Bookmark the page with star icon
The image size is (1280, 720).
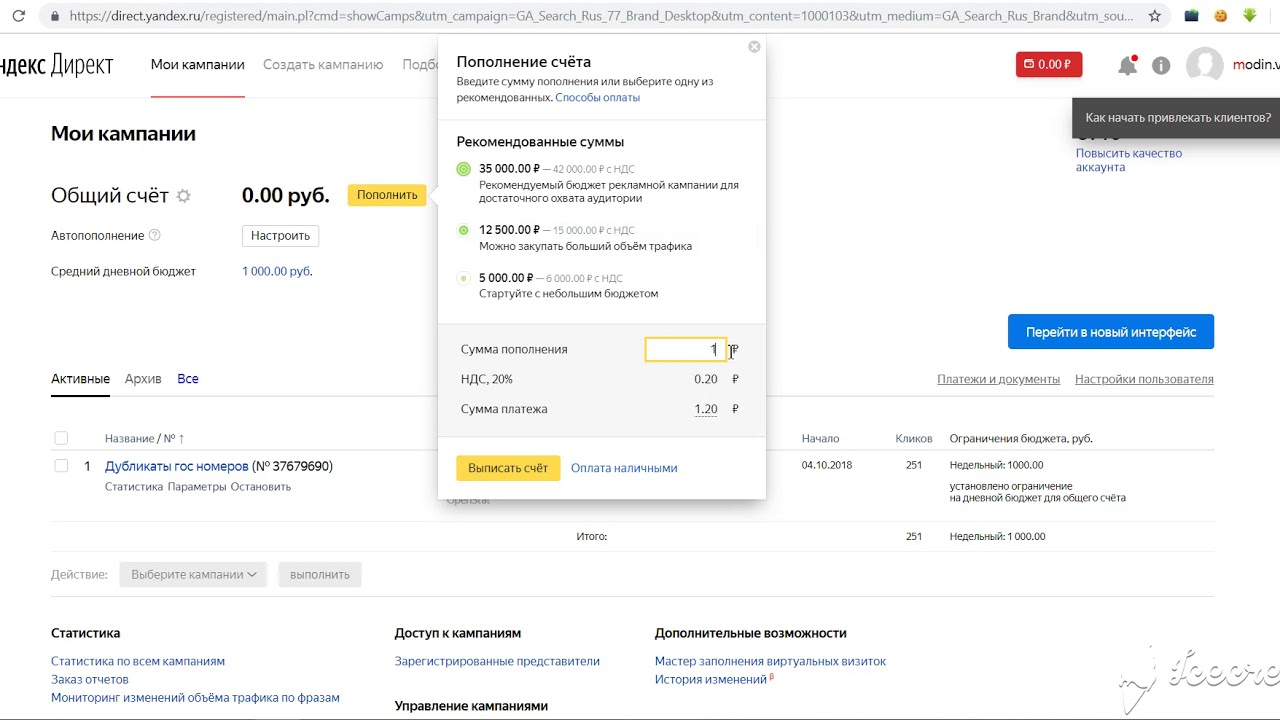tap(1155, 16)
